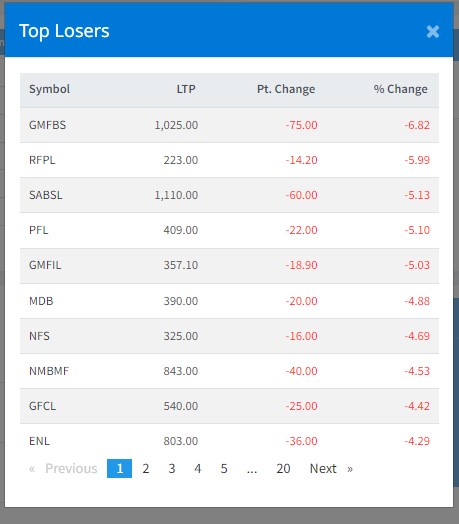Click the Previous page link

pyautogui.click(x=63, y=469)
